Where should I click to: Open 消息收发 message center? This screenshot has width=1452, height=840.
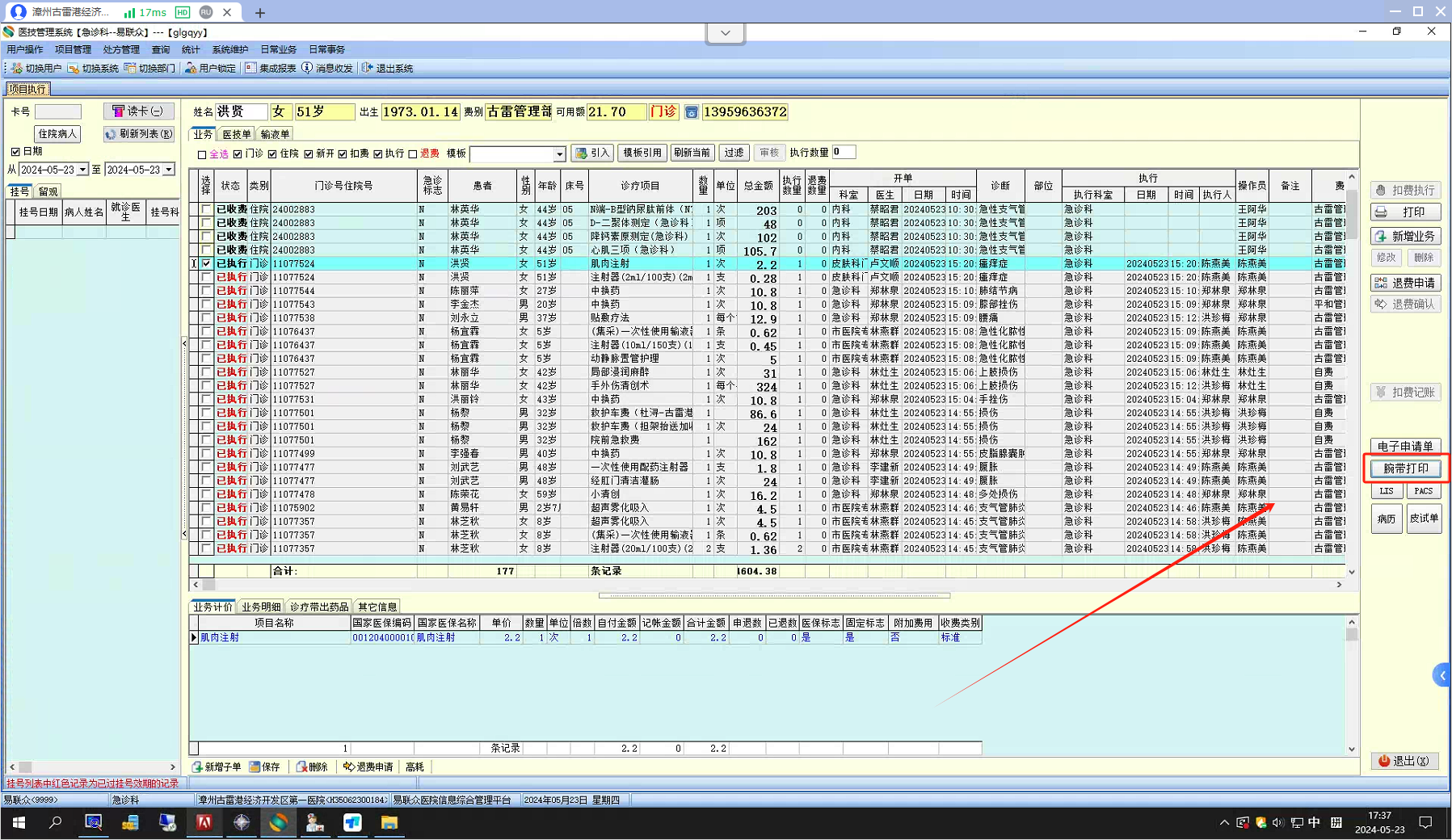(x=327, y=69)
